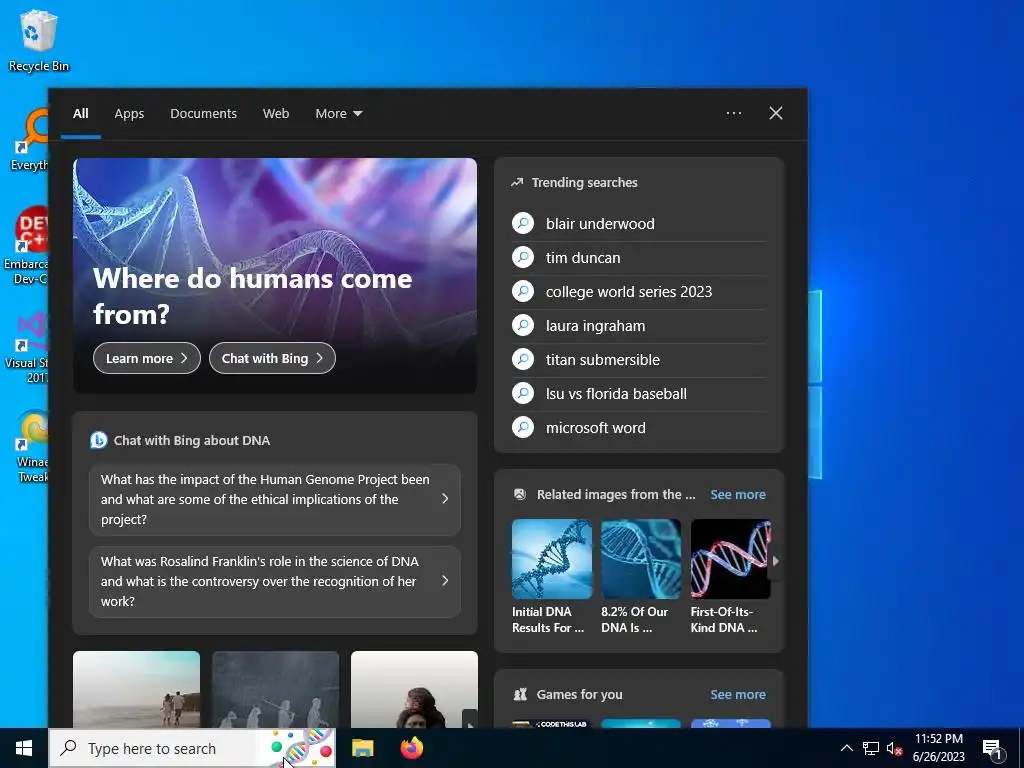
Task: Open 8.2% Of Our DNA image thumbnail
Action: coord(641,559)
